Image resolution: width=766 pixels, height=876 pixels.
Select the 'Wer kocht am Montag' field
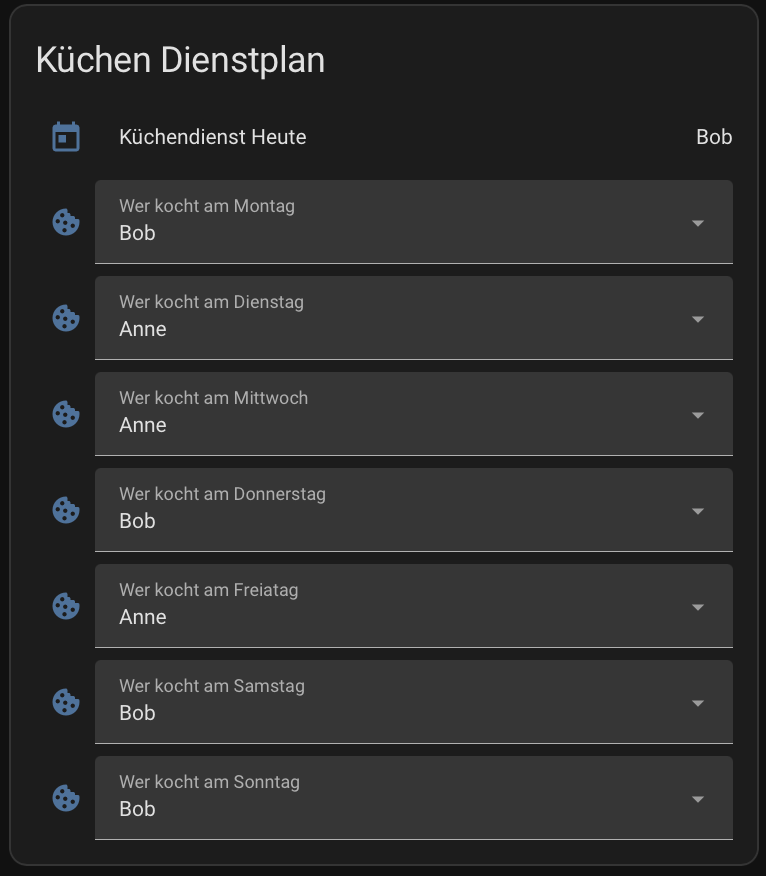(x=380, y=222)
